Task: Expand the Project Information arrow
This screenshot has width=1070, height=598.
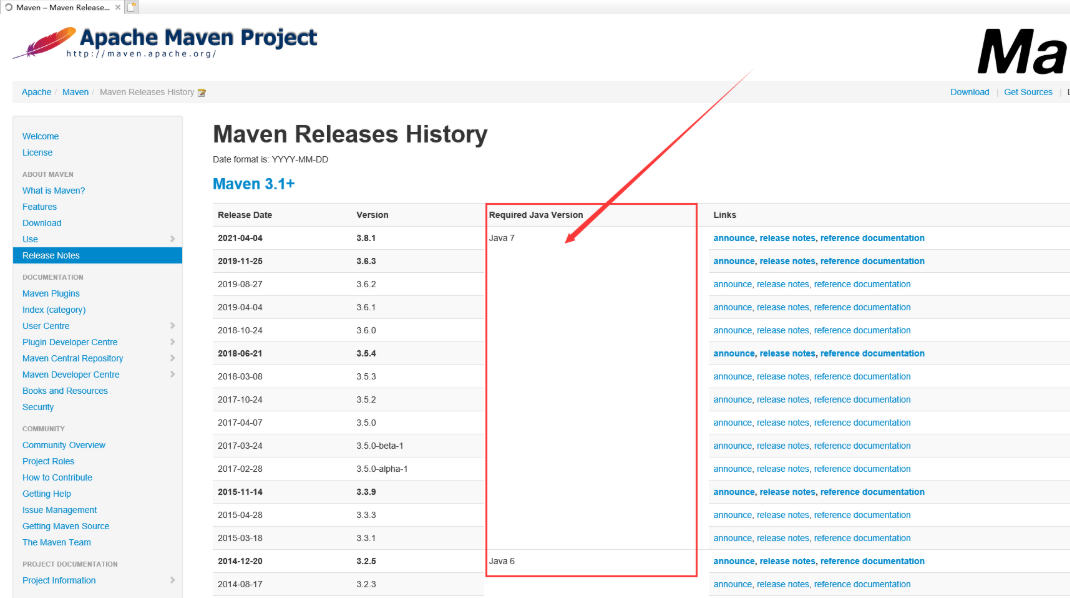Action: [x=173, y=580]
